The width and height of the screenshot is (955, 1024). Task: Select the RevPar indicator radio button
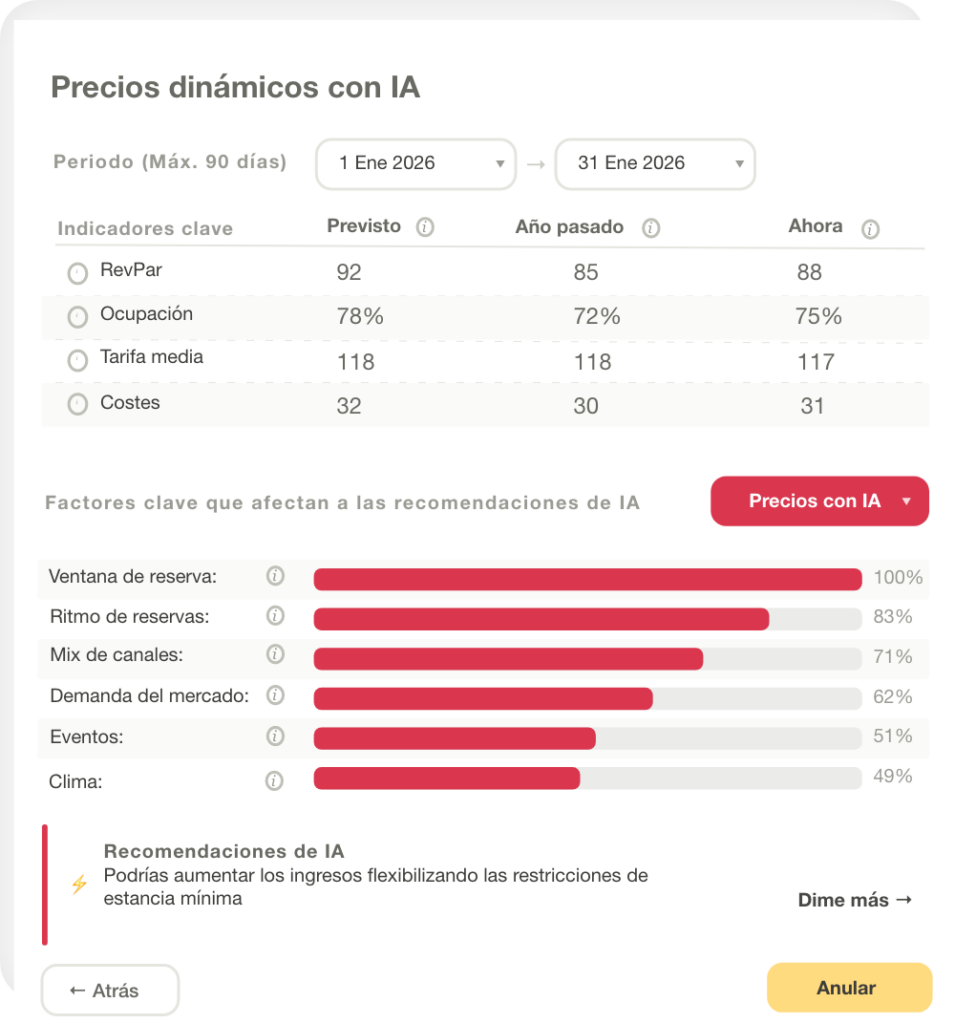click(77, 273)
